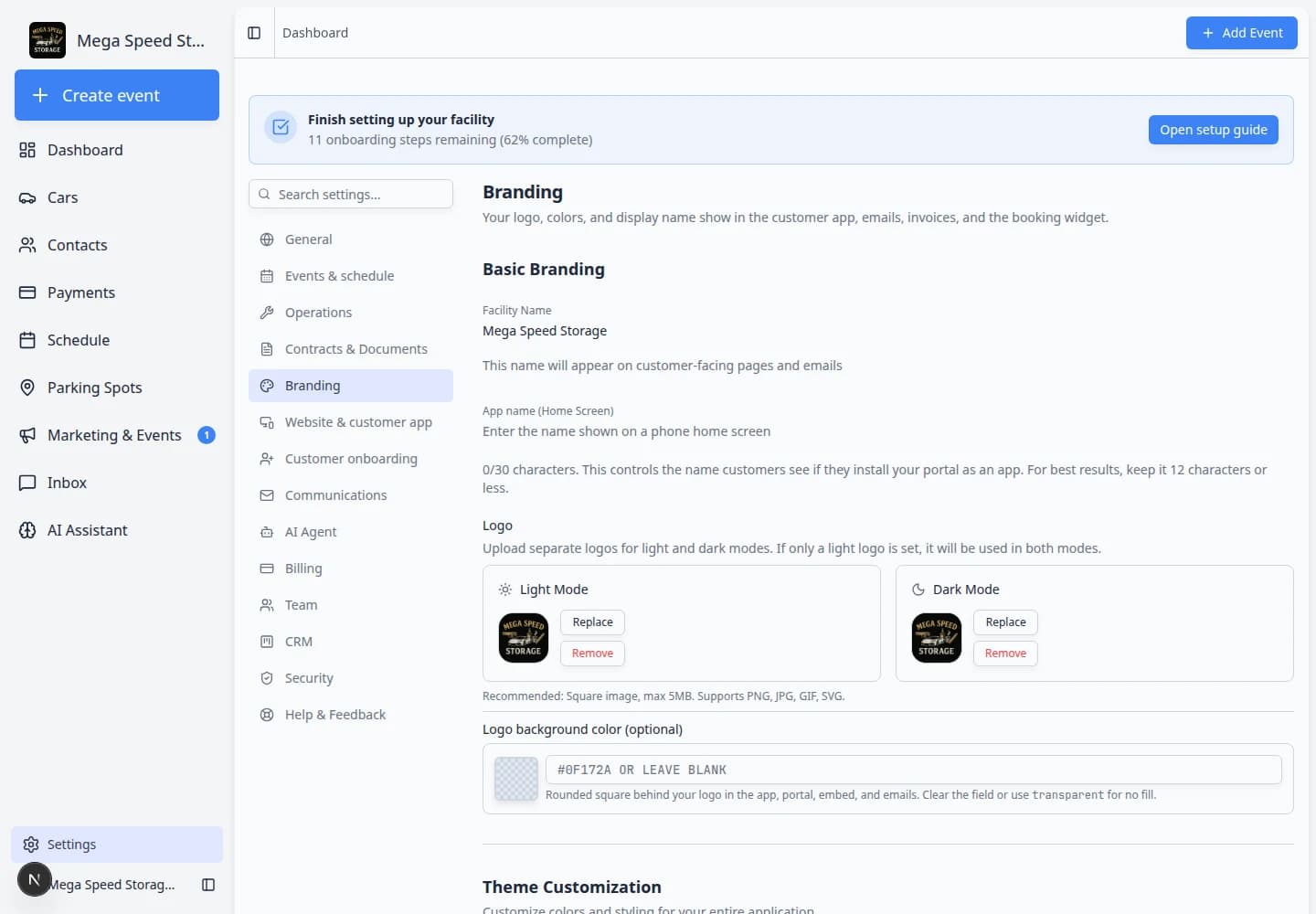Remove the Dark Mode logo
The width and height of the screenshot is (1316, 914).
point(1005,654)
